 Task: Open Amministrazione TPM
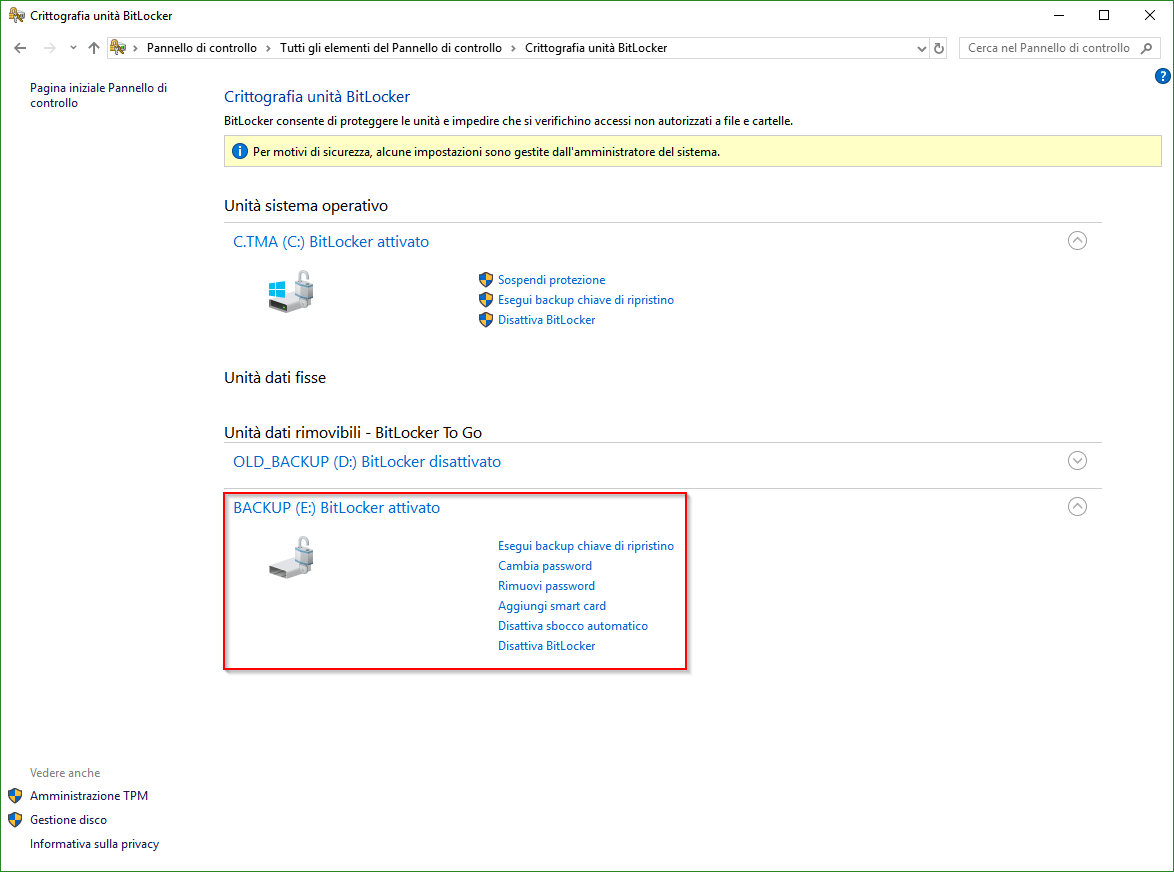[89, 796]
